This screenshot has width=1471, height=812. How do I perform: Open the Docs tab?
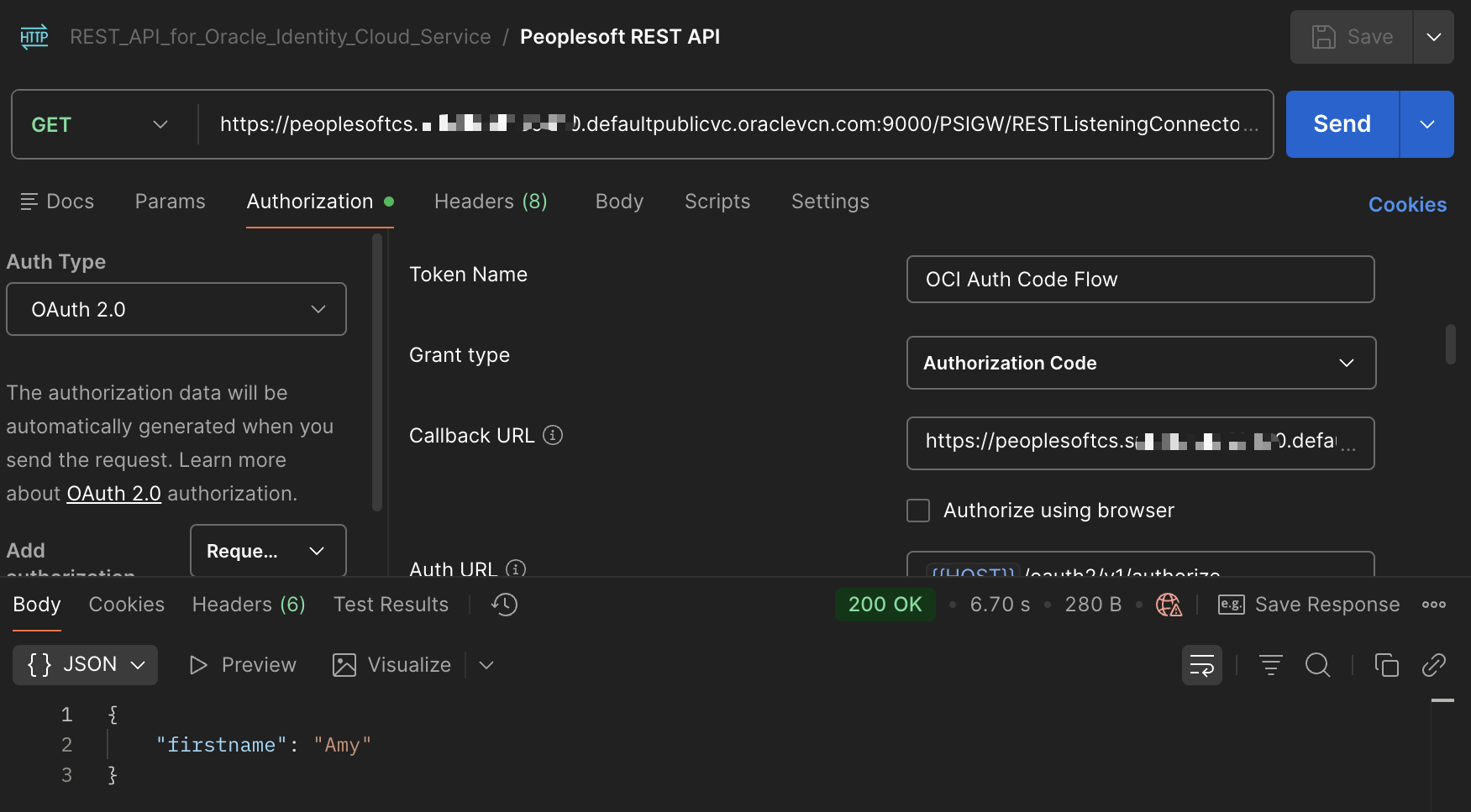(57, 202)
